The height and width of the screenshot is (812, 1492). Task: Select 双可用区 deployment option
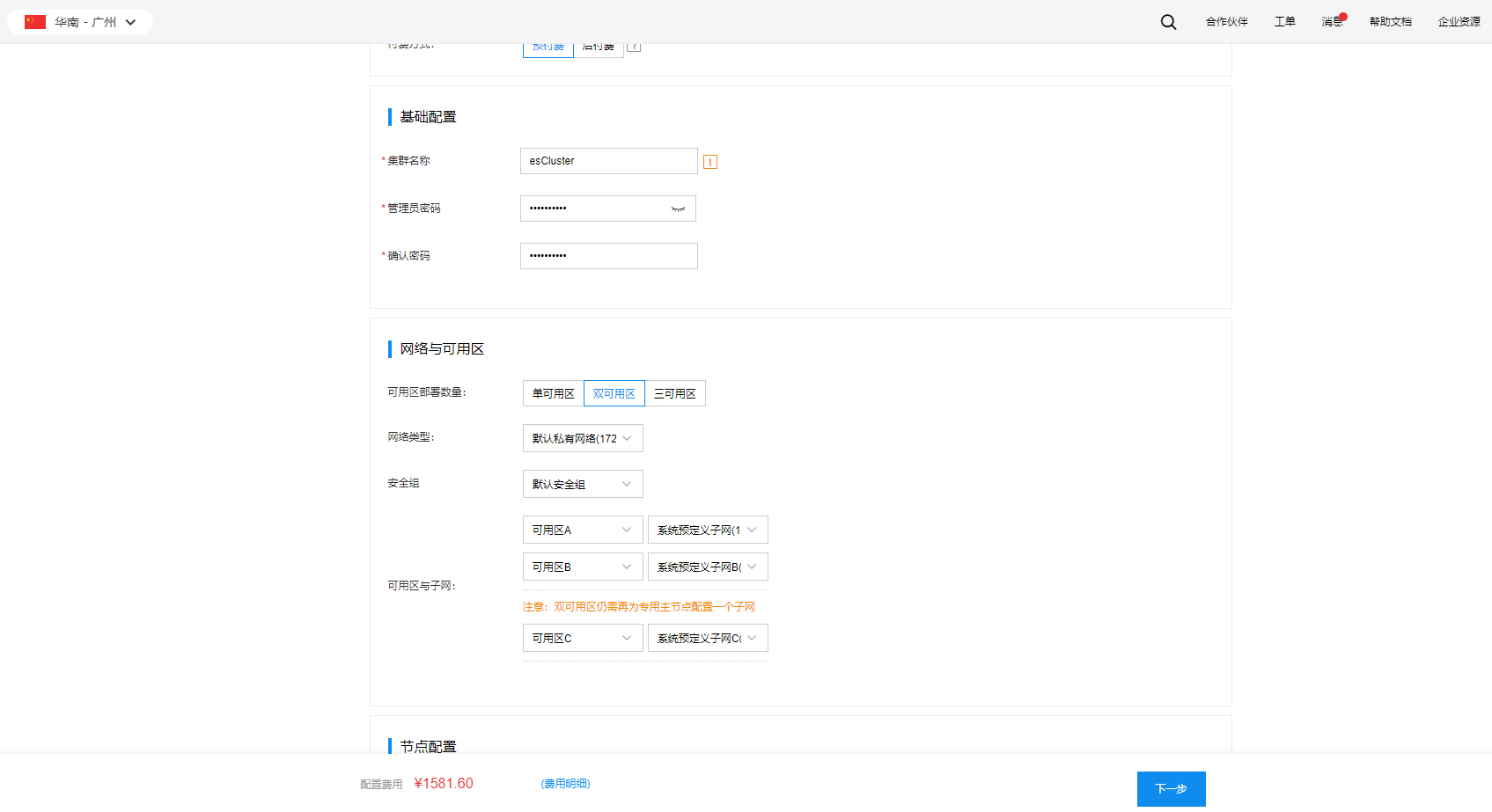[614, 393]
